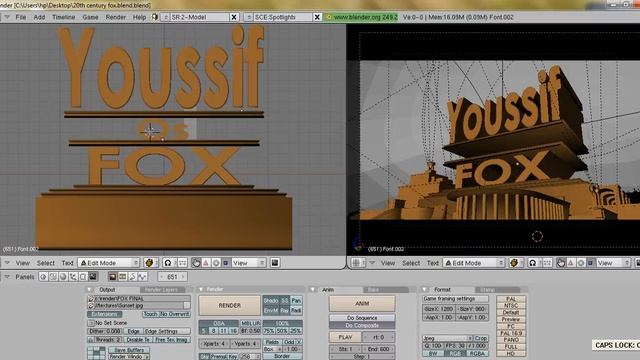Open the Game menu

(x=90, y=17)
